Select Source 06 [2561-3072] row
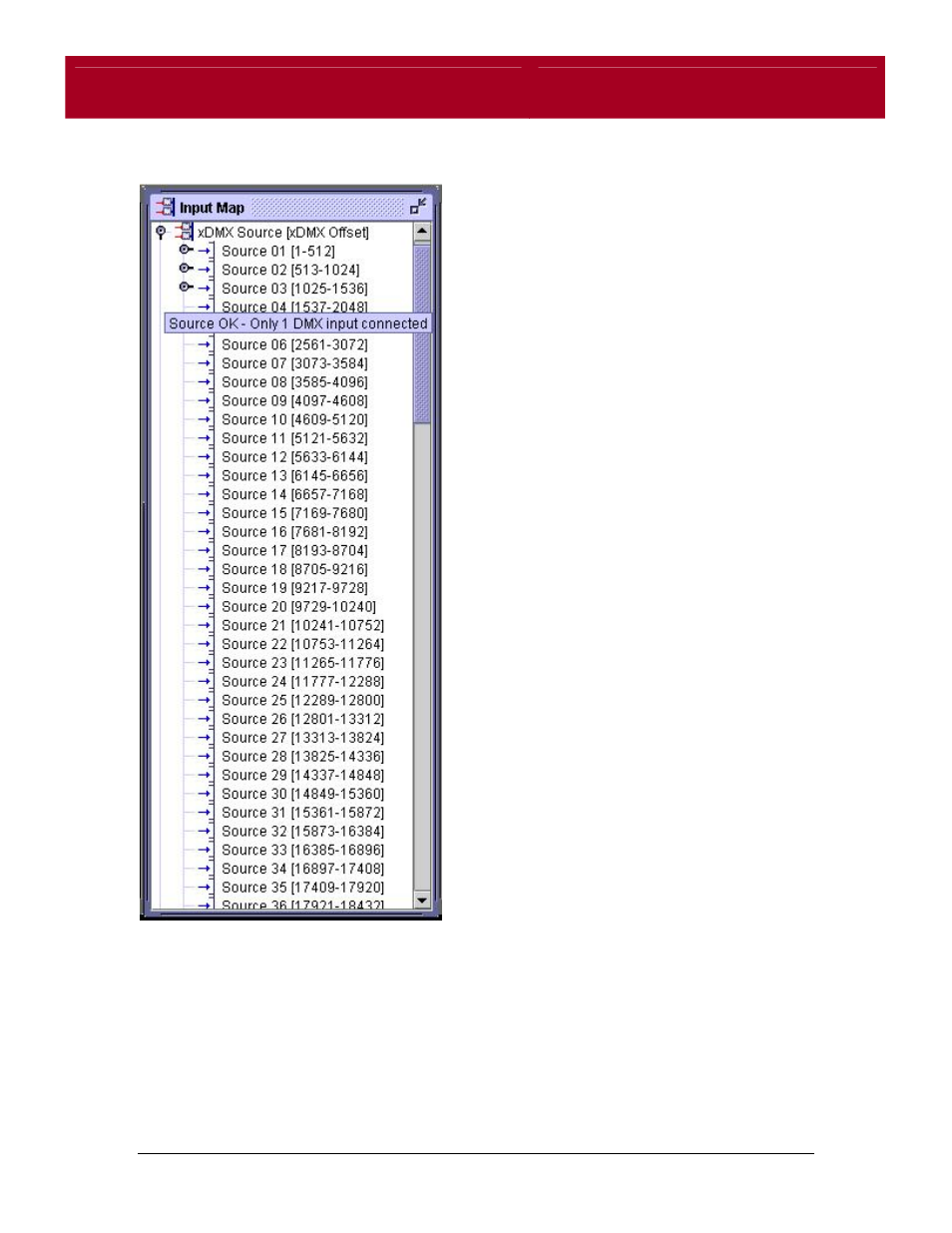Viewport: 952px width, 1233px height. [x=294, y=345]
